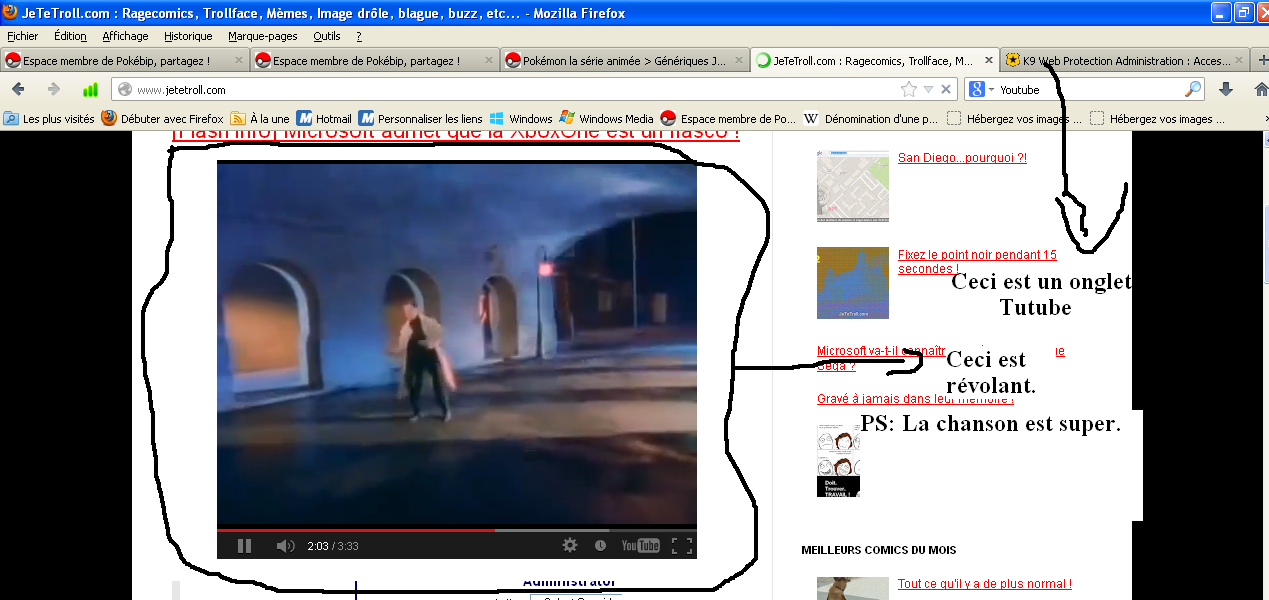Open a new tab with the plus button
Screen dimensions: 1269x600
(1261, 60)
